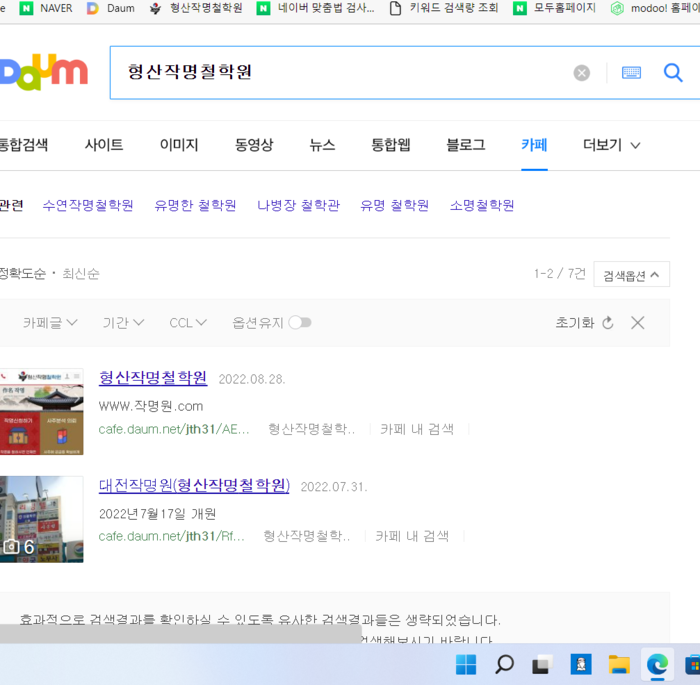Collapse the 검색옵션 button
Viewport: 700px width, 685px height.
click(x=631, y=275)
